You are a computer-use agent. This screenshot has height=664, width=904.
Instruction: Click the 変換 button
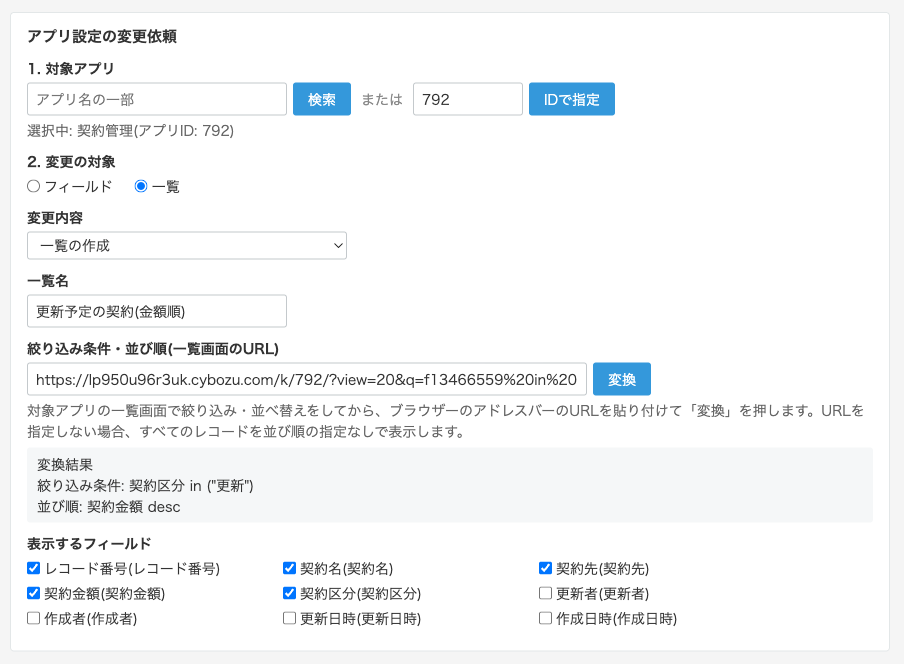tap(622, 379)
